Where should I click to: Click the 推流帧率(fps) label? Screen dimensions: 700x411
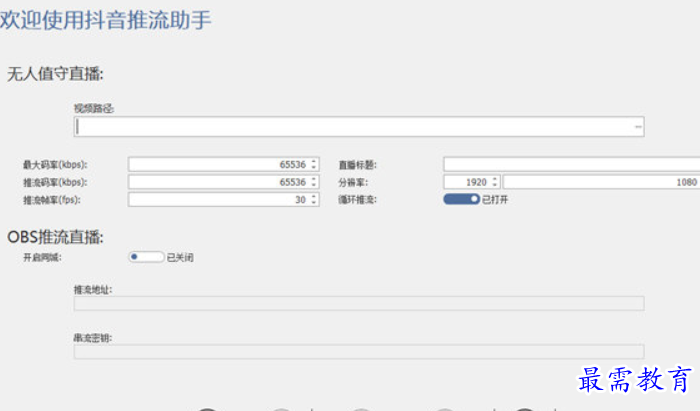[x=52, y=200]
